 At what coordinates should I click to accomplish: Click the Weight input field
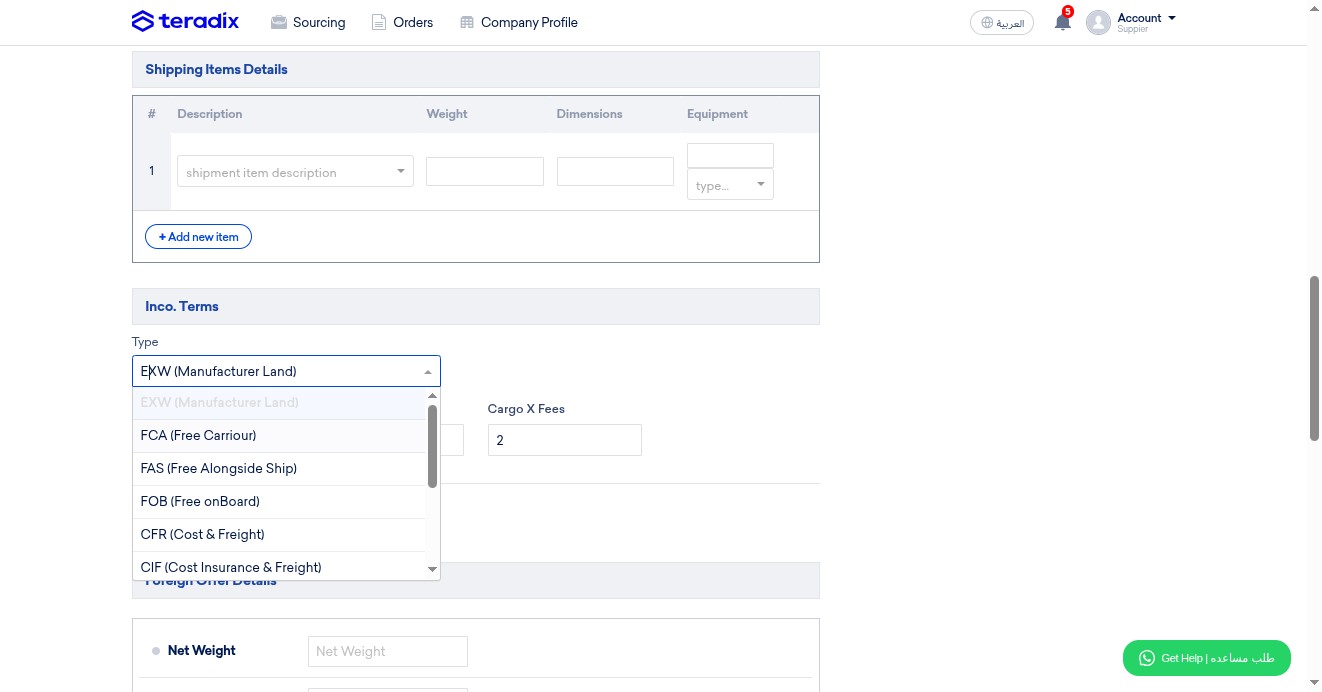(485, 171)
